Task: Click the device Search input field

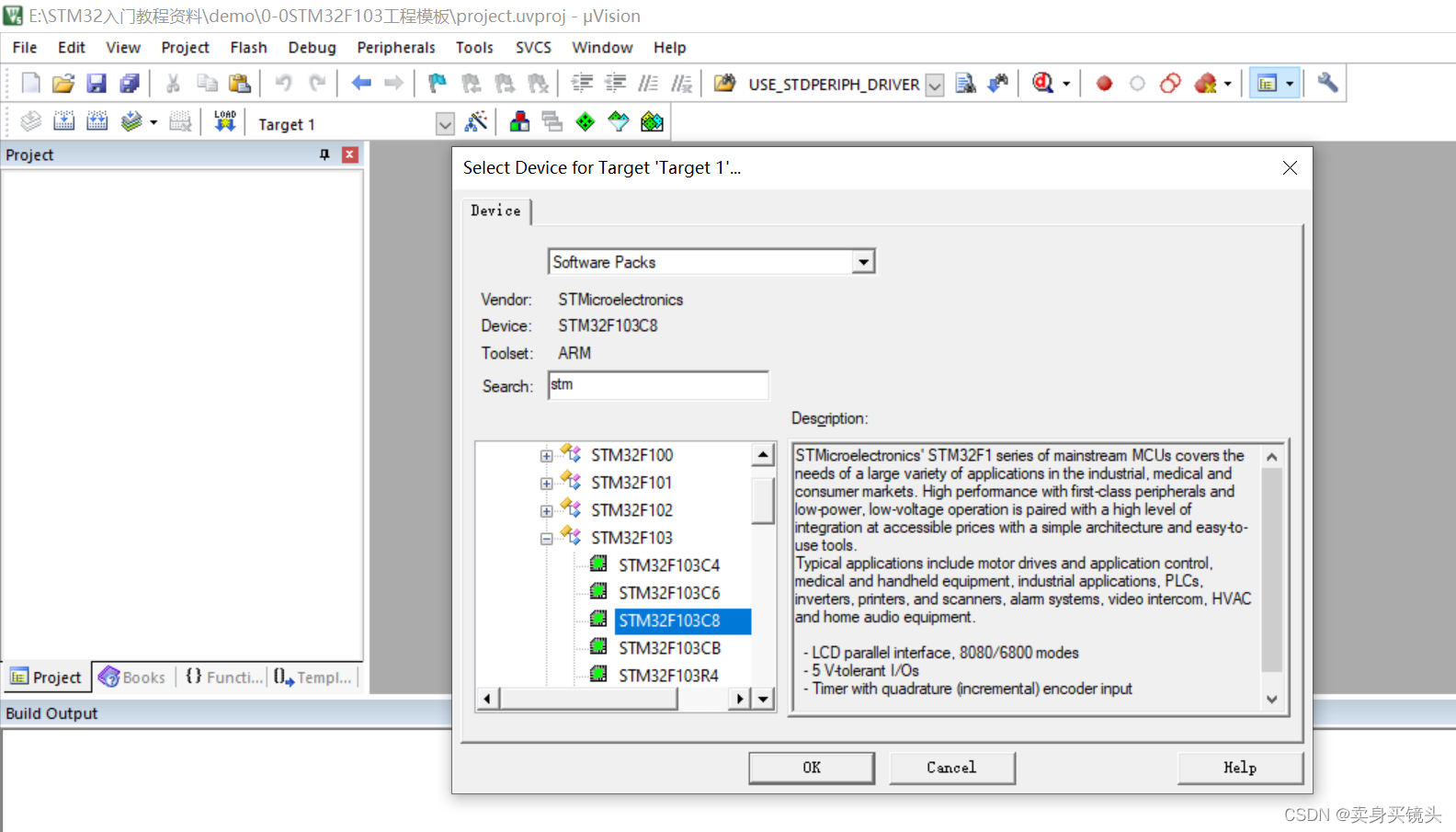Action: 658,385
